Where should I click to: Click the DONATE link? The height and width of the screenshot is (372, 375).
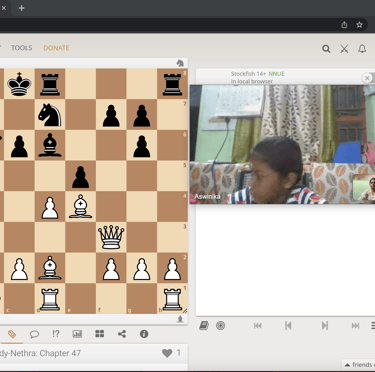[x=56, y=48]
